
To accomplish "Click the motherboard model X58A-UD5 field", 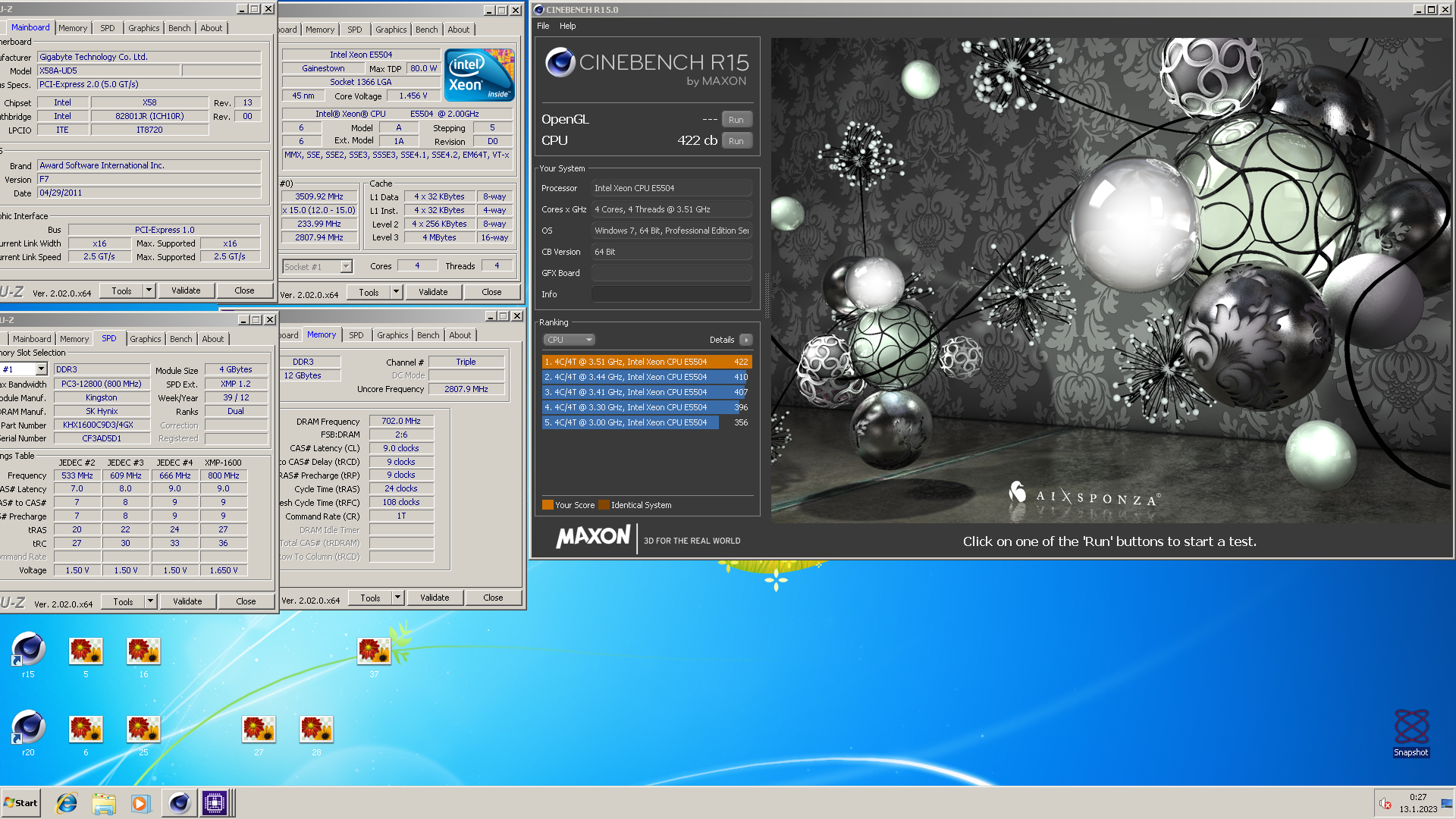I will coord(108,71).
